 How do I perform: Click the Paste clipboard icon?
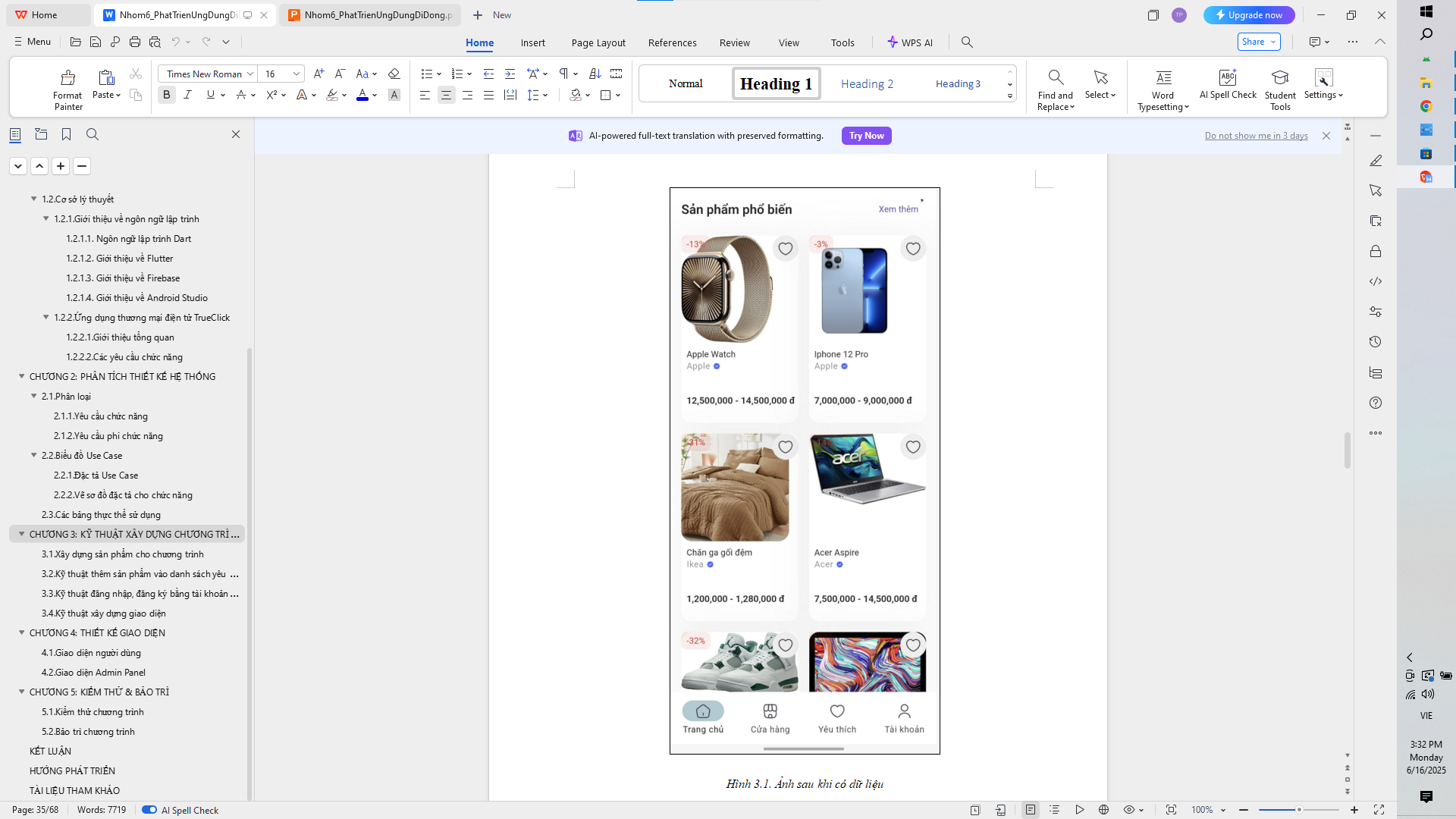click(106, 77)
